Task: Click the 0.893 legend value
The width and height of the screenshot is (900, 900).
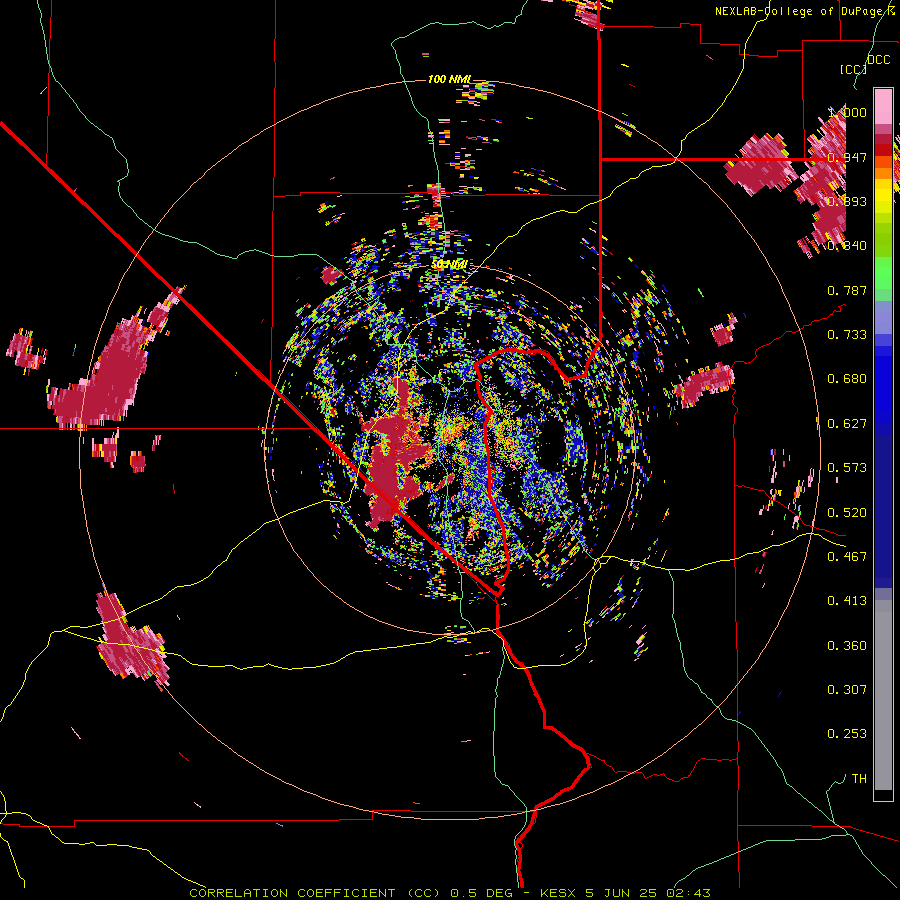Action: tap(847, 201)
